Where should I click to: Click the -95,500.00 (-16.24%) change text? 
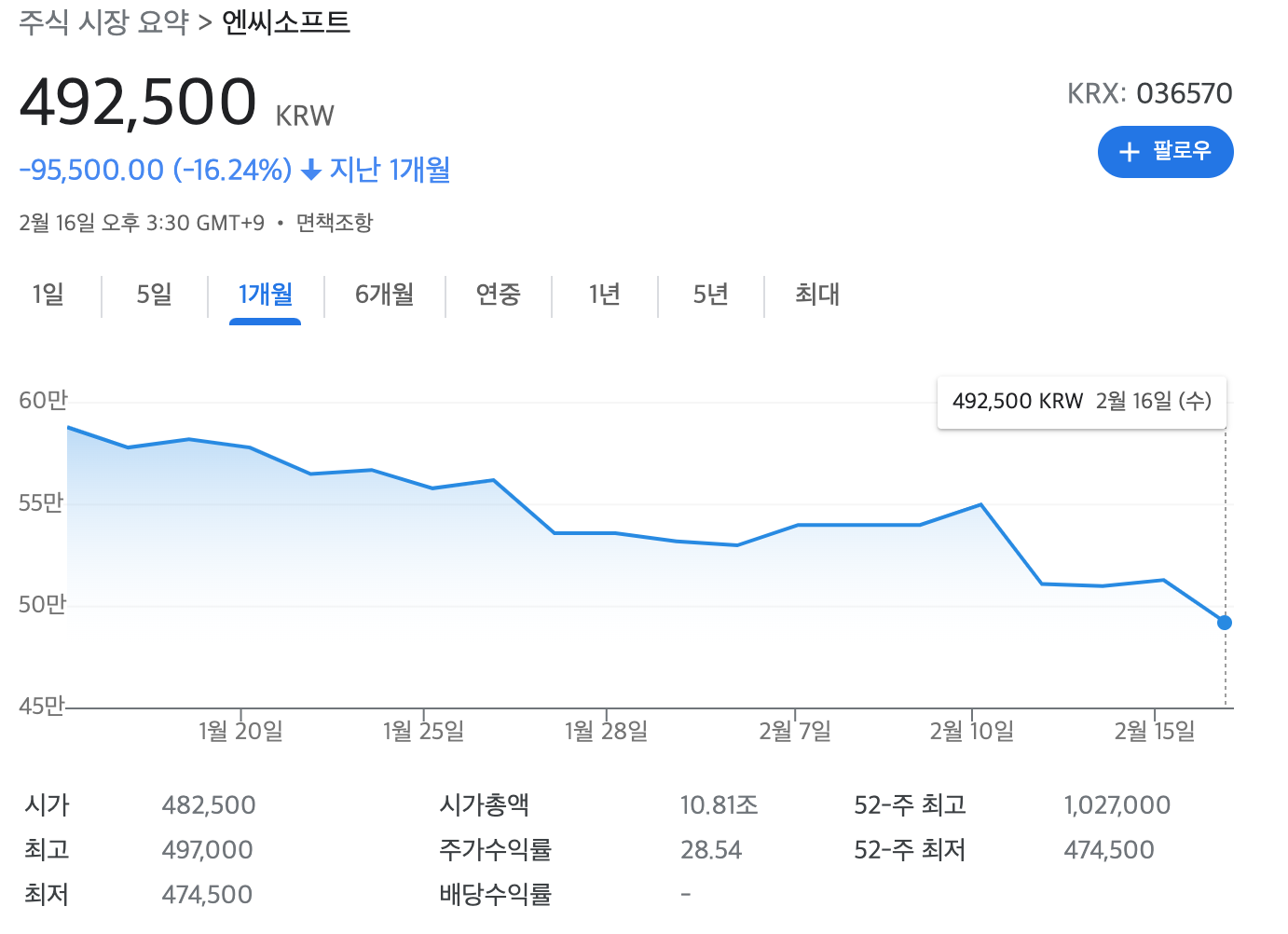tap(156, 170)
